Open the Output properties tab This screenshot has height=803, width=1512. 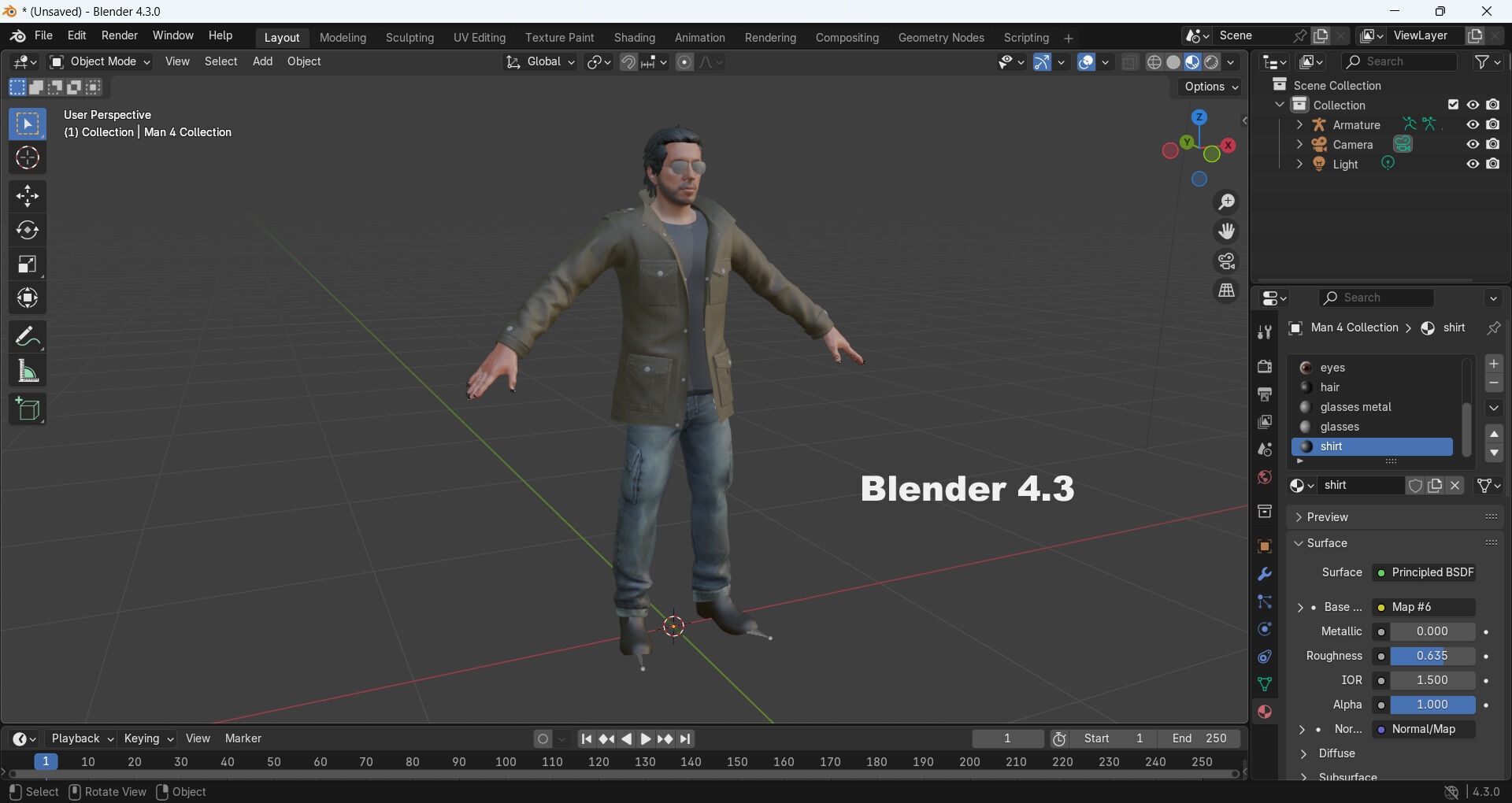(1265, 394)
